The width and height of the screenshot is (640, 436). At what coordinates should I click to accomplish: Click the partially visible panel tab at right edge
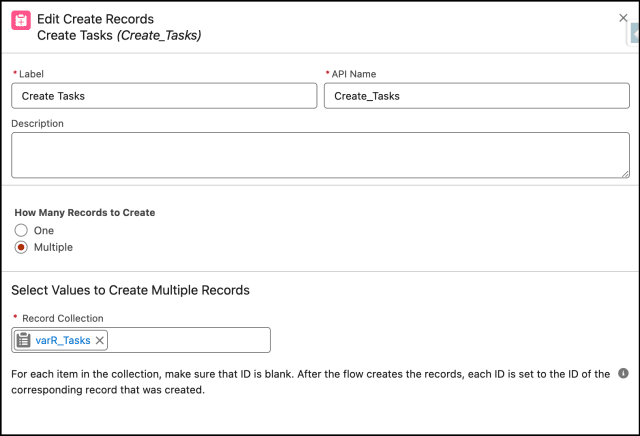635,35
